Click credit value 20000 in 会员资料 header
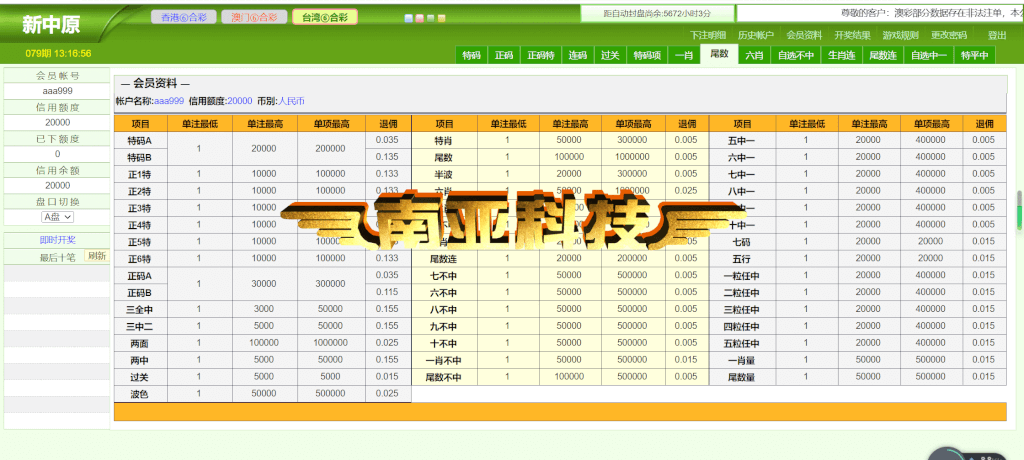 click(240, 101)
